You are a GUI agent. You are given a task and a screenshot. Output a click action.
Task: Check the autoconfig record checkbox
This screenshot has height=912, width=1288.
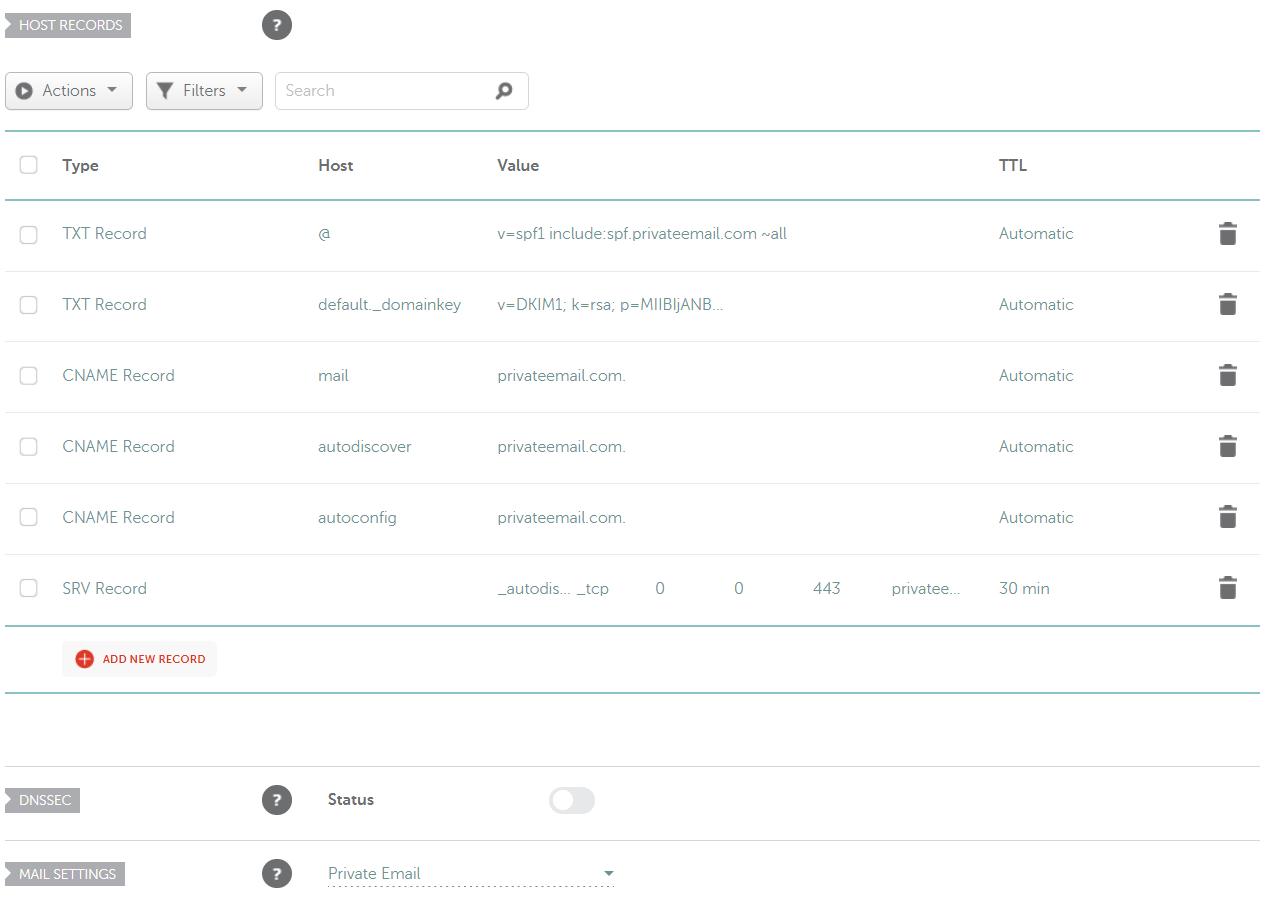(28, 517)
